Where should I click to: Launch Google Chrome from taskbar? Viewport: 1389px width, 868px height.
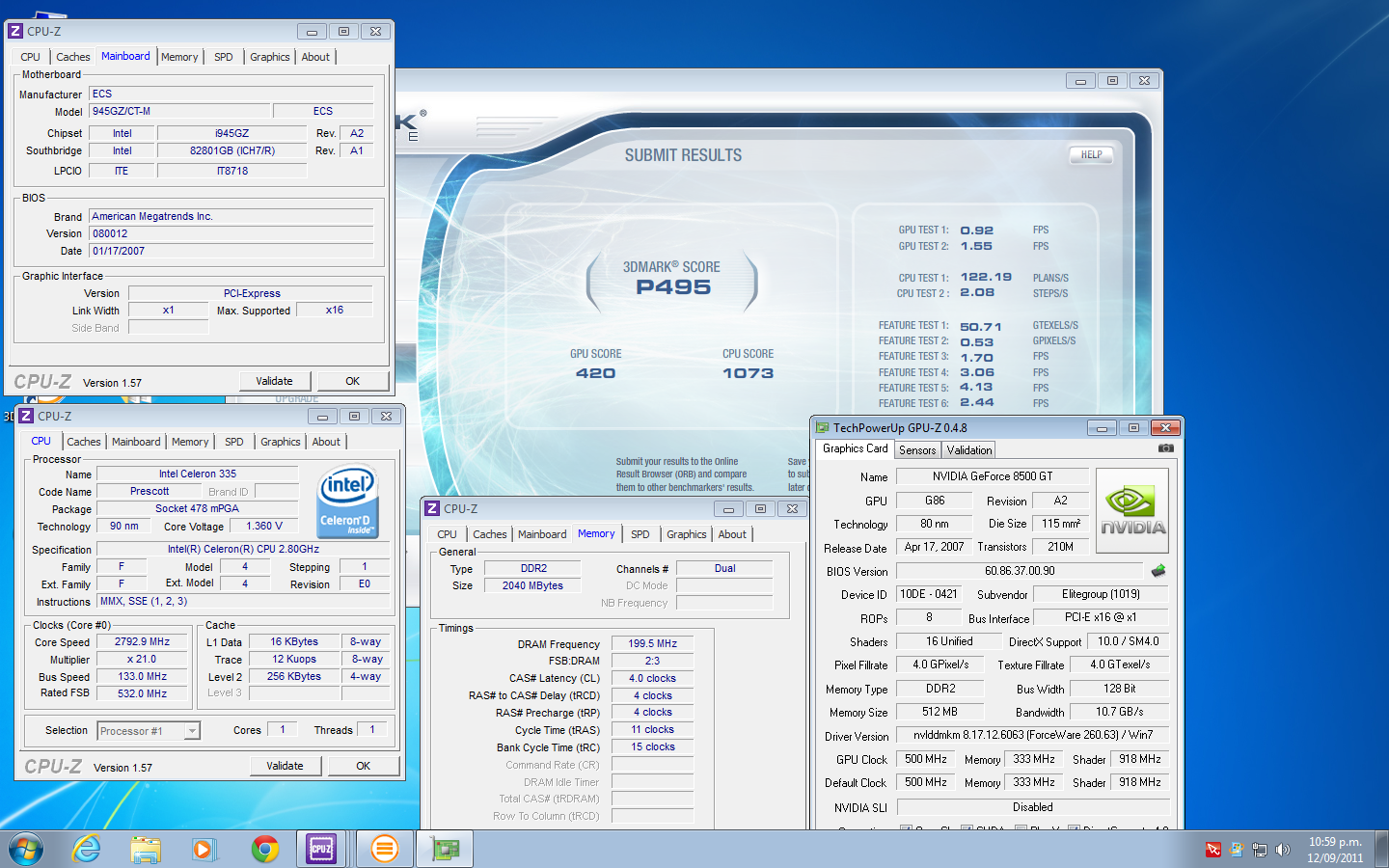pos(264,849)
